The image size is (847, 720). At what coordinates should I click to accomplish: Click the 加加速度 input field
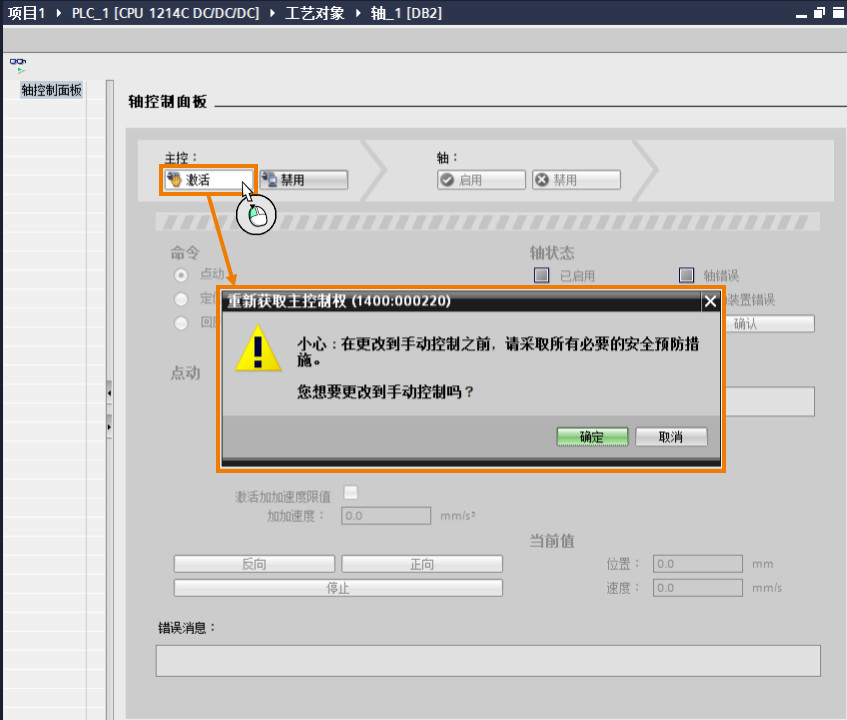point(386,516)
